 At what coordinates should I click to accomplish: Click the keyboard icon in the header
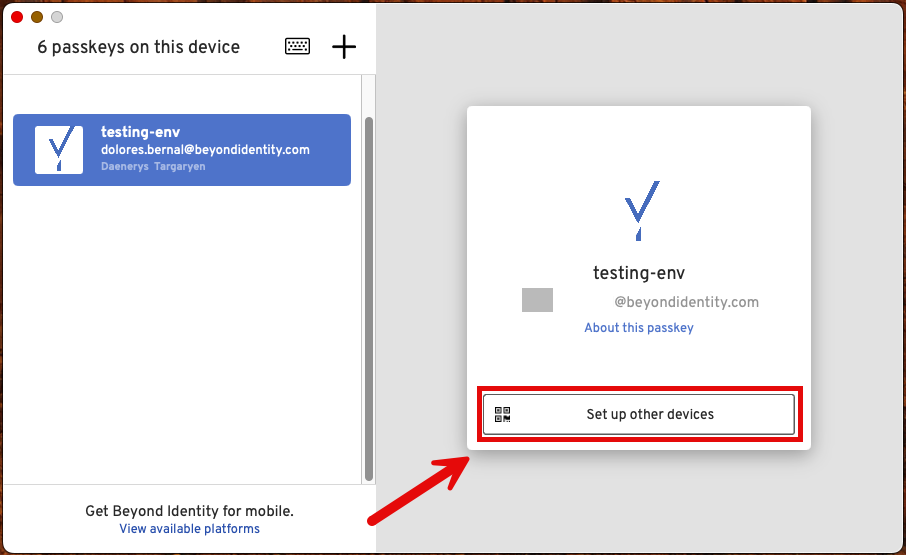click(x=297, y=46)
